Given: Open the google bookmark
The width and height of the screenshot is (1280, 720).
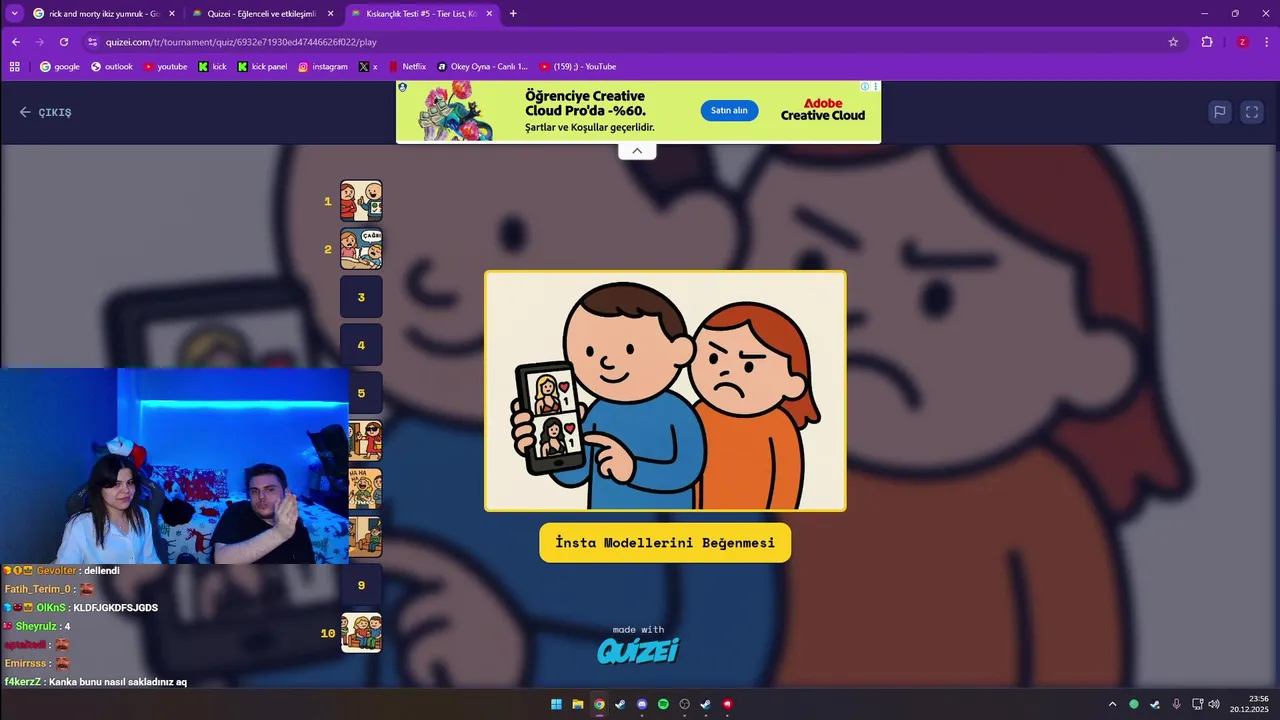Looking at the screenshot, I should (x=60, y=67).
